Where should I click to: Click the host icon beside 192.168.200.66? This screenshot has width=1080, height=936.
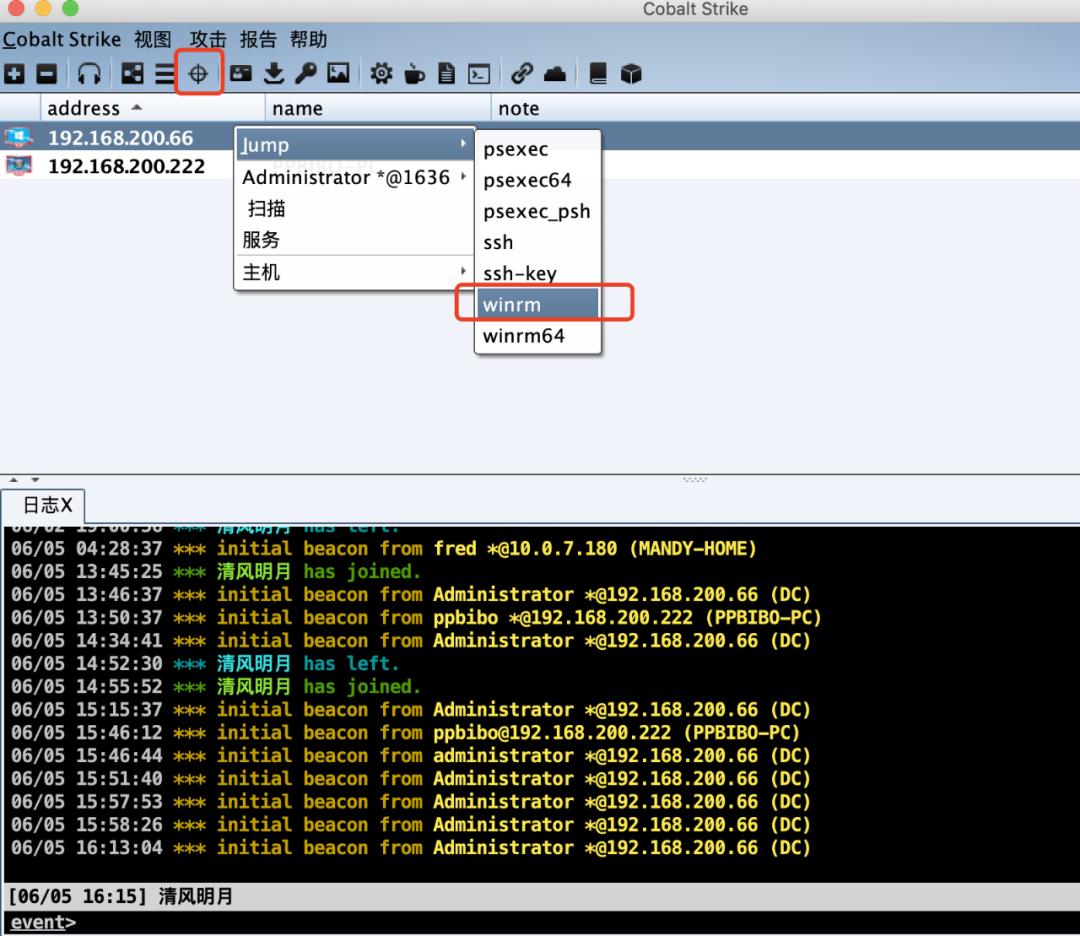coord(19,137)
